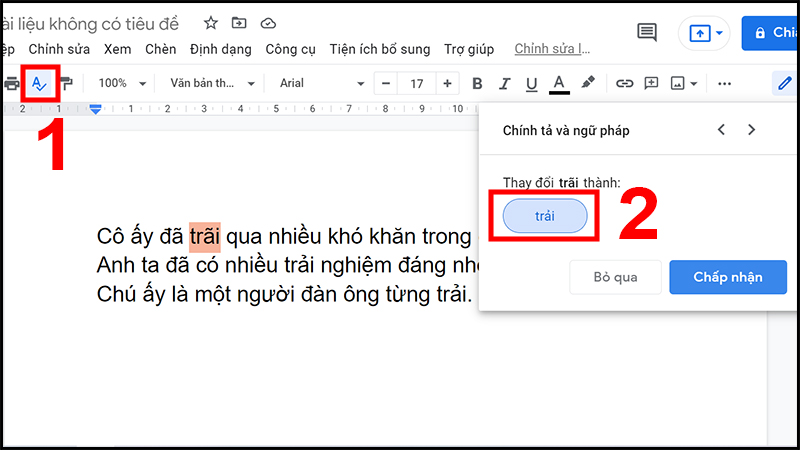Open the more toolbar options ellipsis
The width and height of the screenshot is (800, 450).
pyautogui.click(x=724, y=84)
